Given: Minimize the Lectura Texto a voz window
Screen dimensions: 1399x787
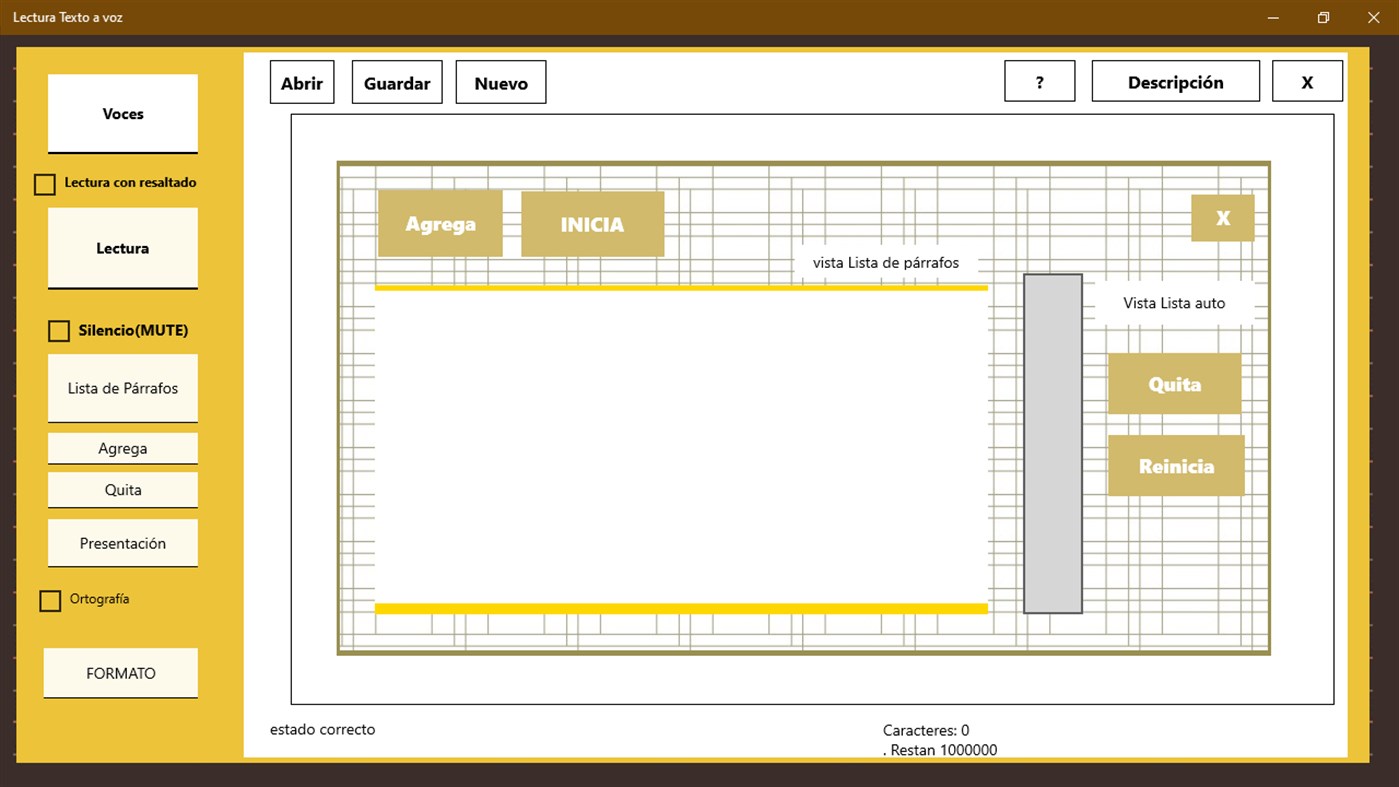Looking at the screenshot, I should click(1274, 18).
